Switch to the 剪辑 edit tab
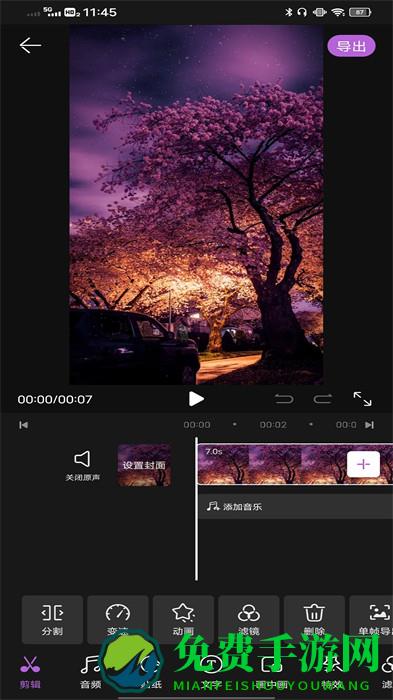The image size is (393, 700). point(30,672)
